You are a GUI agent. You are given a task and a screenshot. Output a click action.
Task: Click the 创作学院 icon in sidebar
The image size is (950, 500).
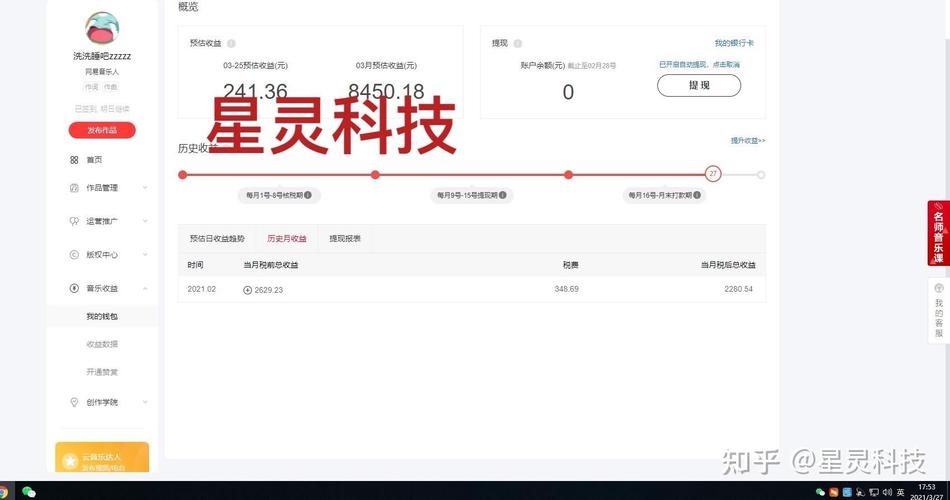pos(74,402)
